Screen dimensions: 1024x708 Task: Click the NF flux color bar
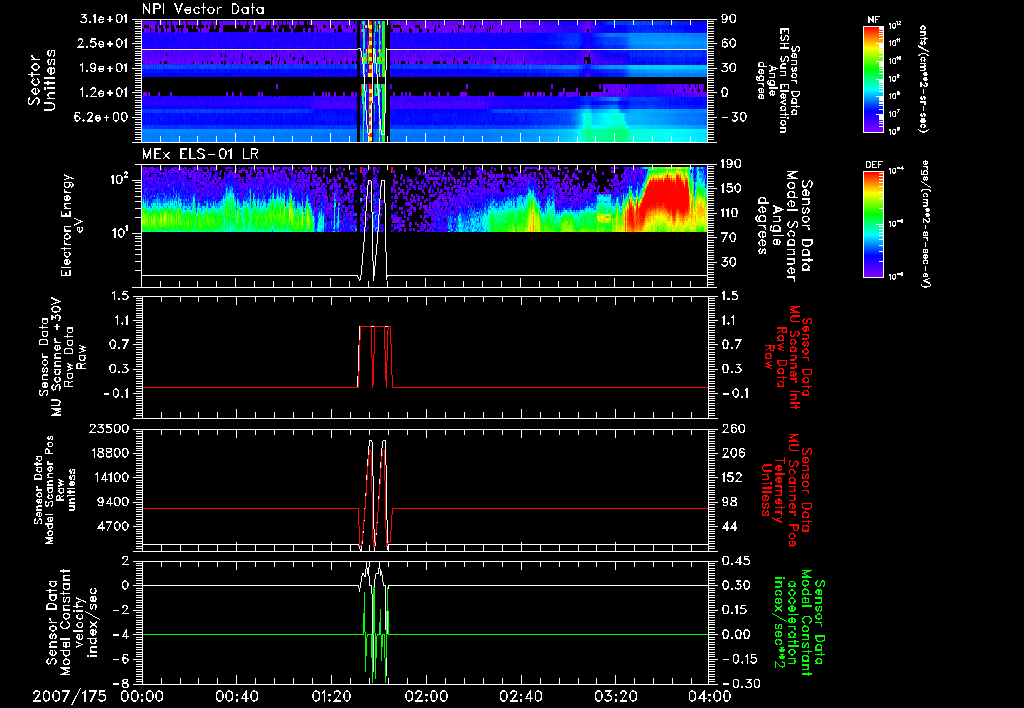874,78
